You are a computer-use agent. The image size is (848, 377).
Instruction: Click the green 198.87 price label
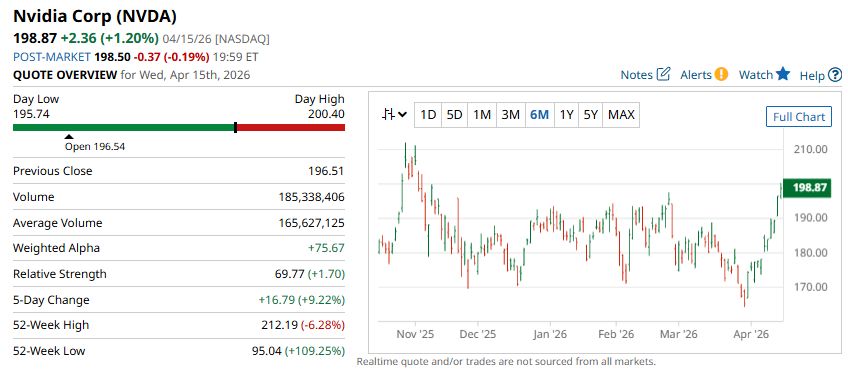click(807, 188)
